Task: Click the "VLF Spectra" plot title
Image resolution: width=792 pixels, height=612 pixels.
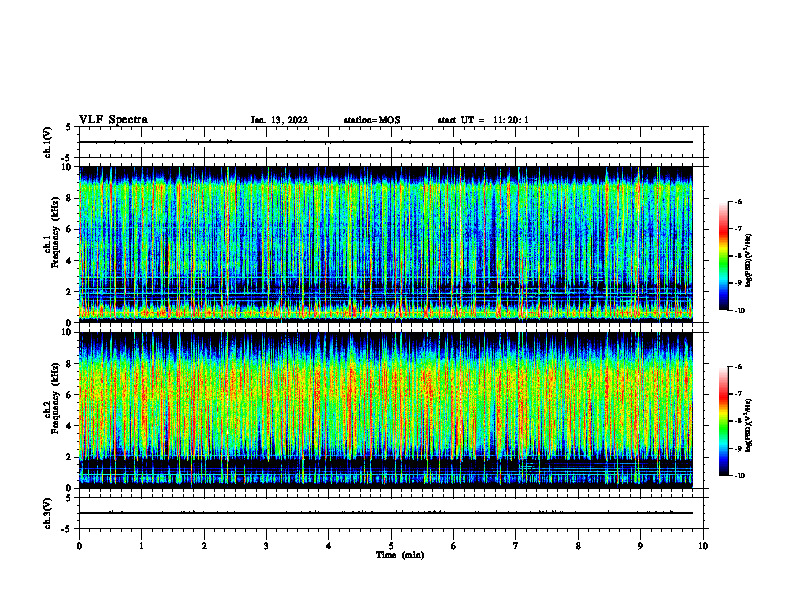Action: click(x=113, y=120)
